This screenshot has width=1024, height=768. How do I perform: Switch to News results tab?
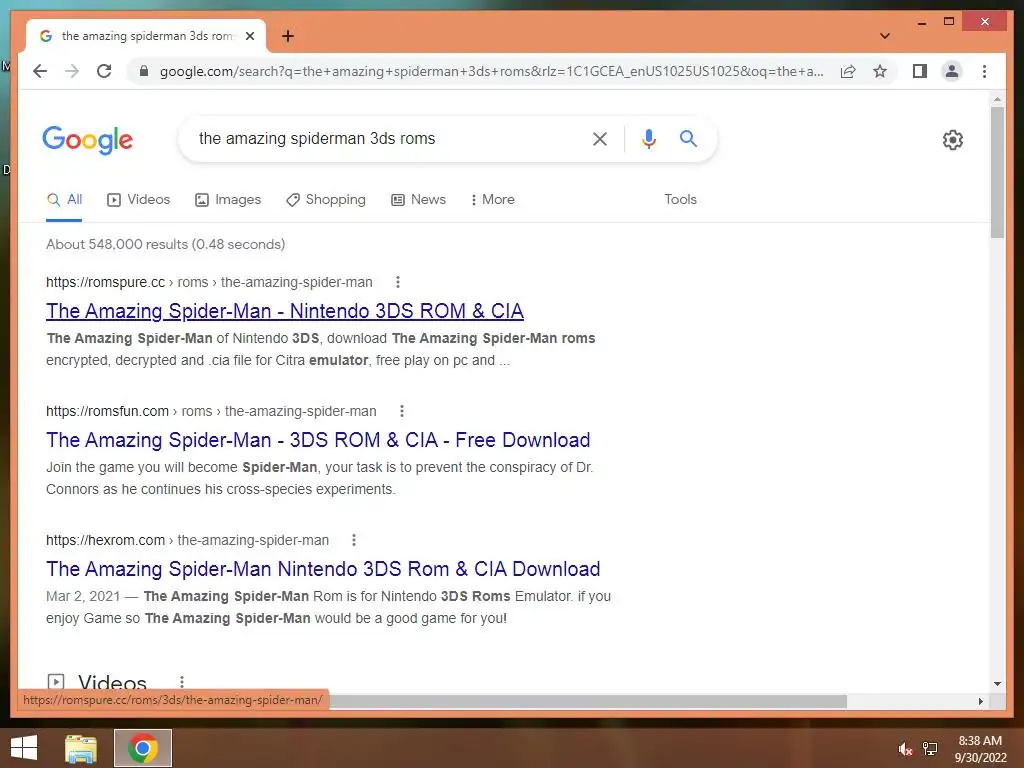coord(419,200)
